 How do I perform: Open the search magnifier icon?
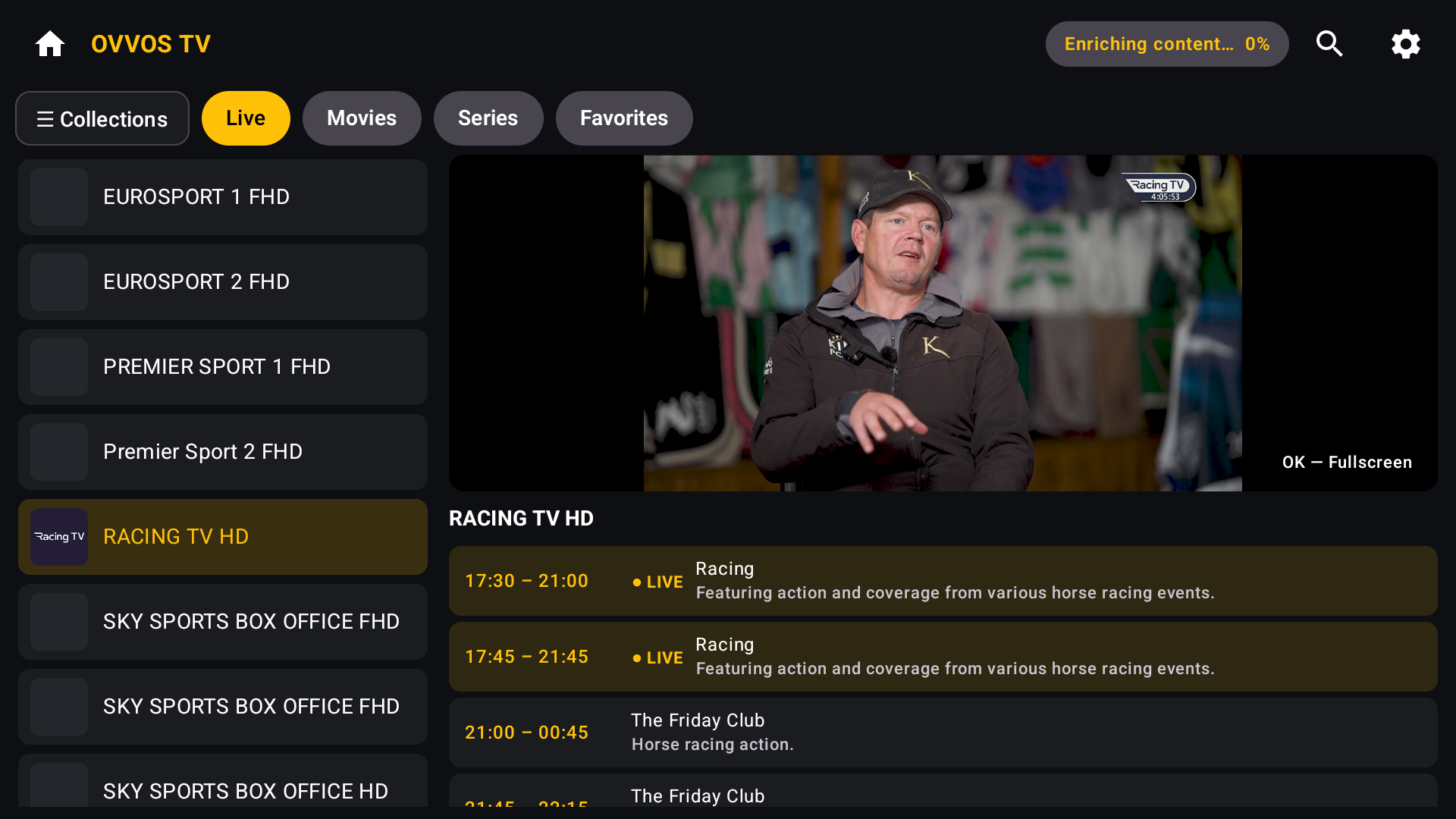click(1329, 44)
